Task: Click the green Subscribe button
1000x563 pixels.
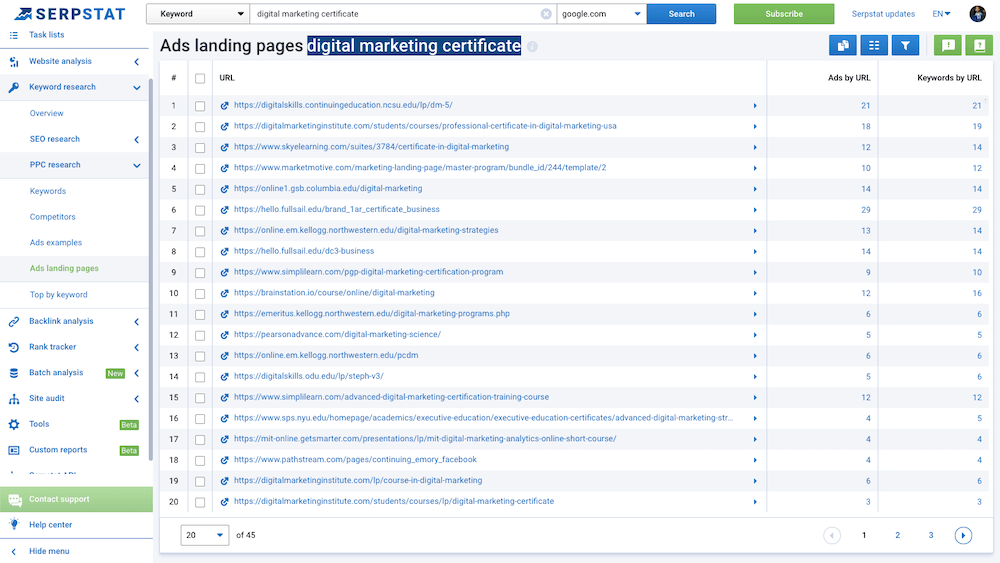Action: pyautogui.click(x=784, y=14)
